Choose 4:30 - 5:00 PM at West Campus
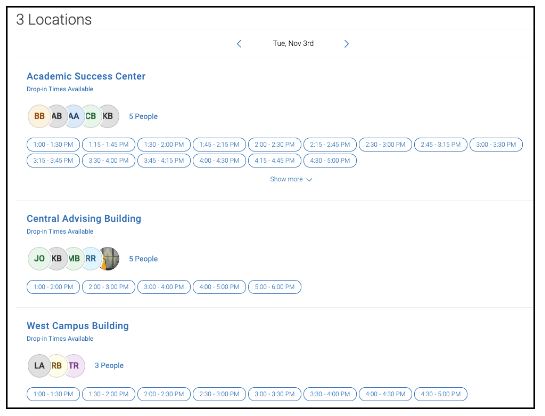 [x=441, y=394]
